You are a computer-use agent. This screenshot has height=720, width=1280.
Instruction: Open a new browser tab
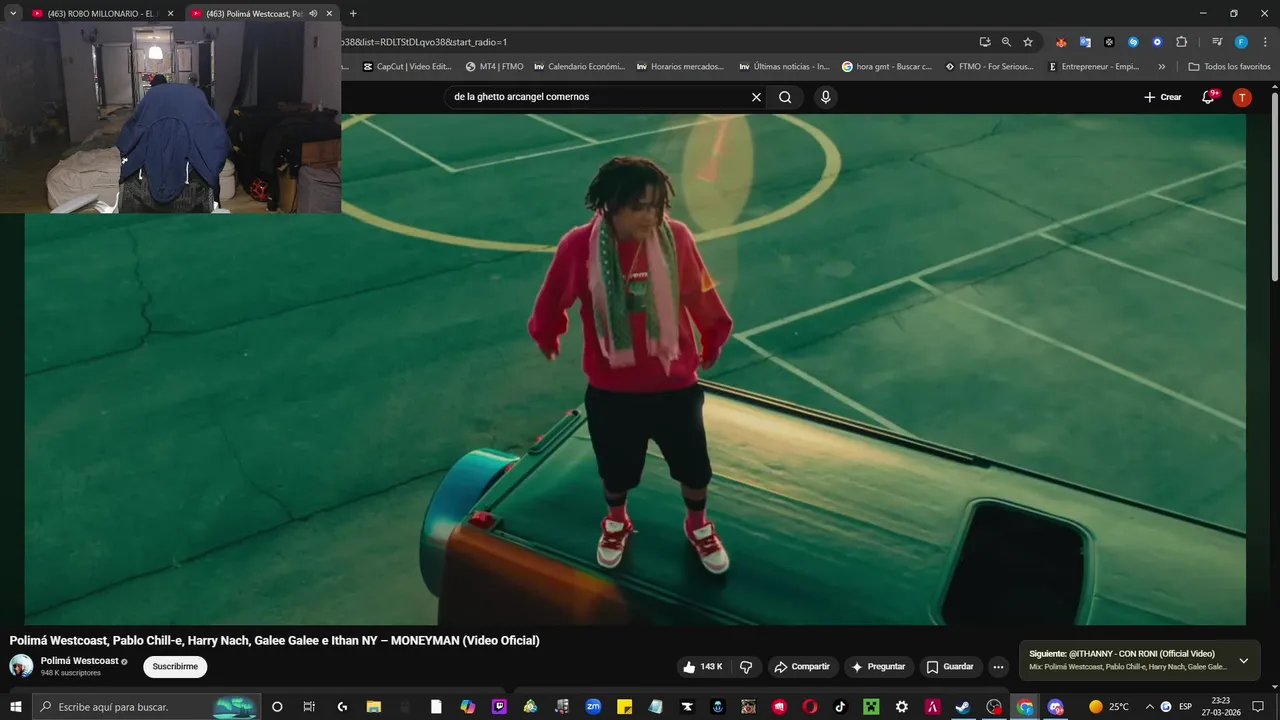pos(353,14)
